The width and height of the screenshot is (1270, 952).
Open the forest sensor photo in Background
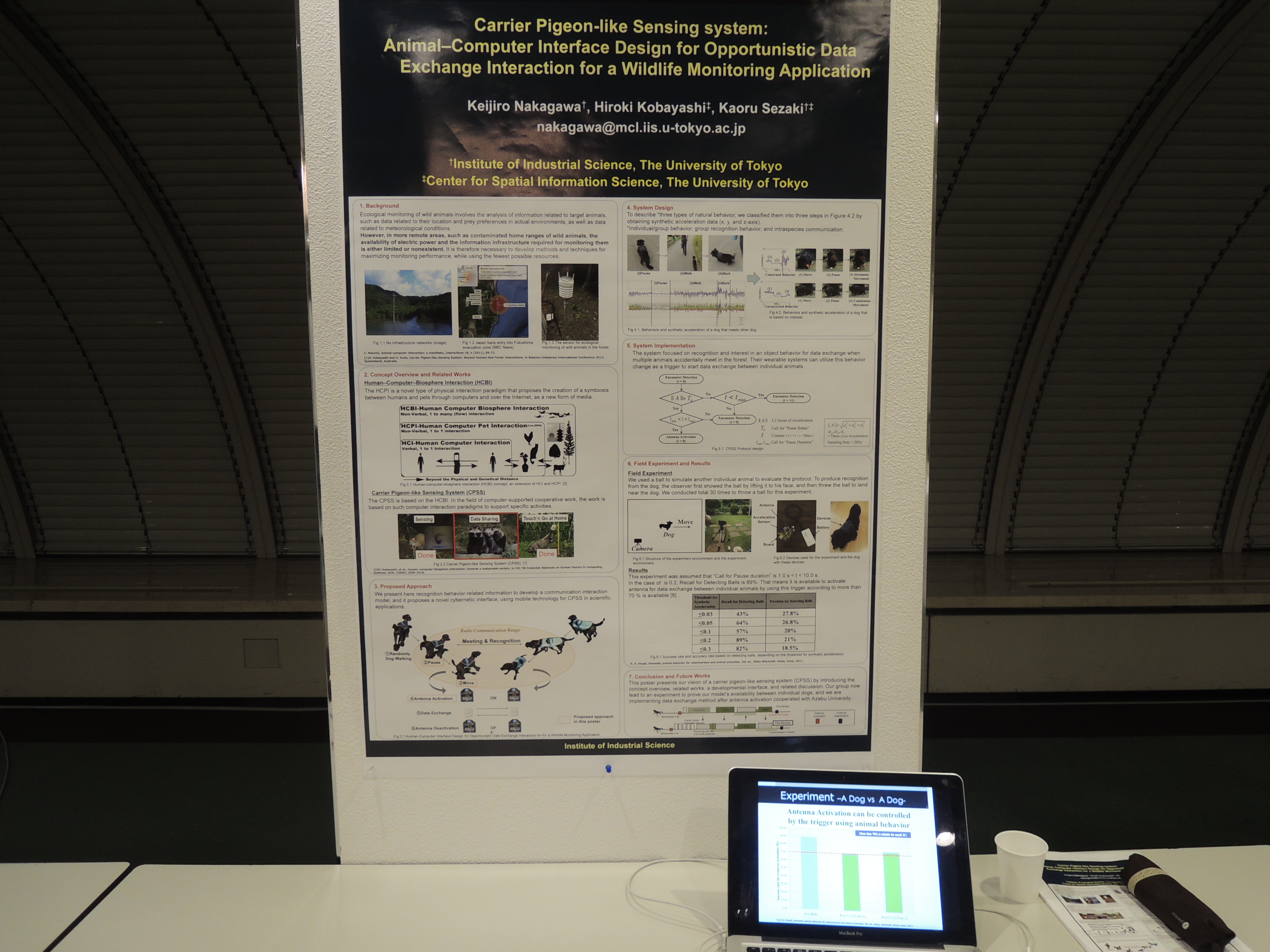[x=570, y=302]
